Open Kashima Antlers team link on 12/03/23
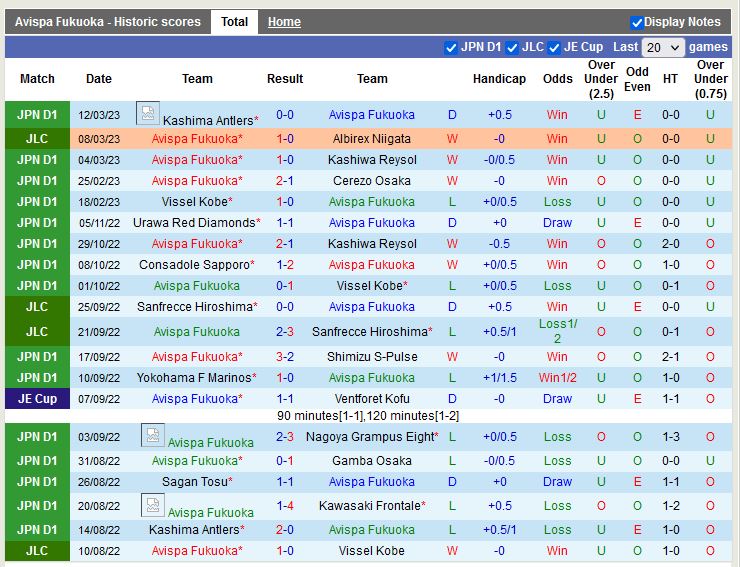This screenshot has height=567, width=740. (208, 120)
